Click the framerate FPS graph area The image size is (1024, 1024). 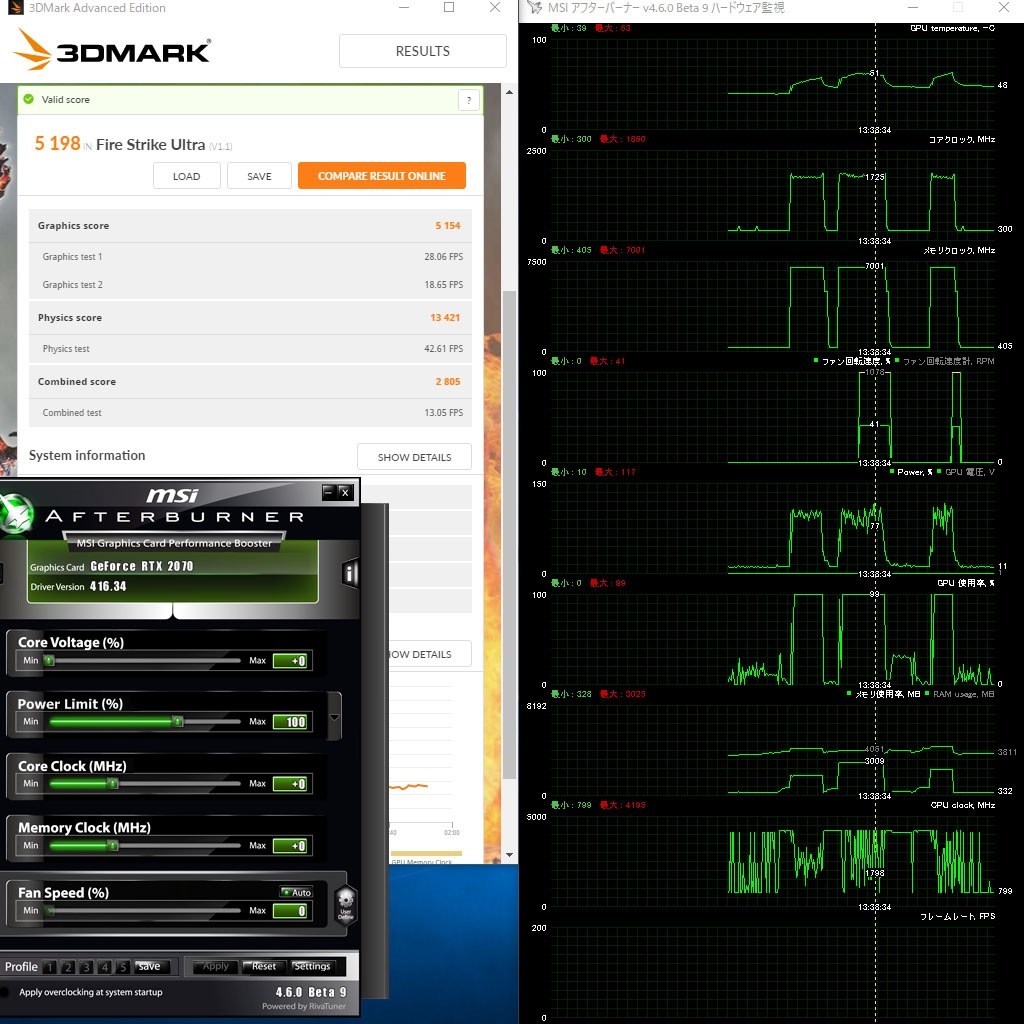(x=772, y=973)
